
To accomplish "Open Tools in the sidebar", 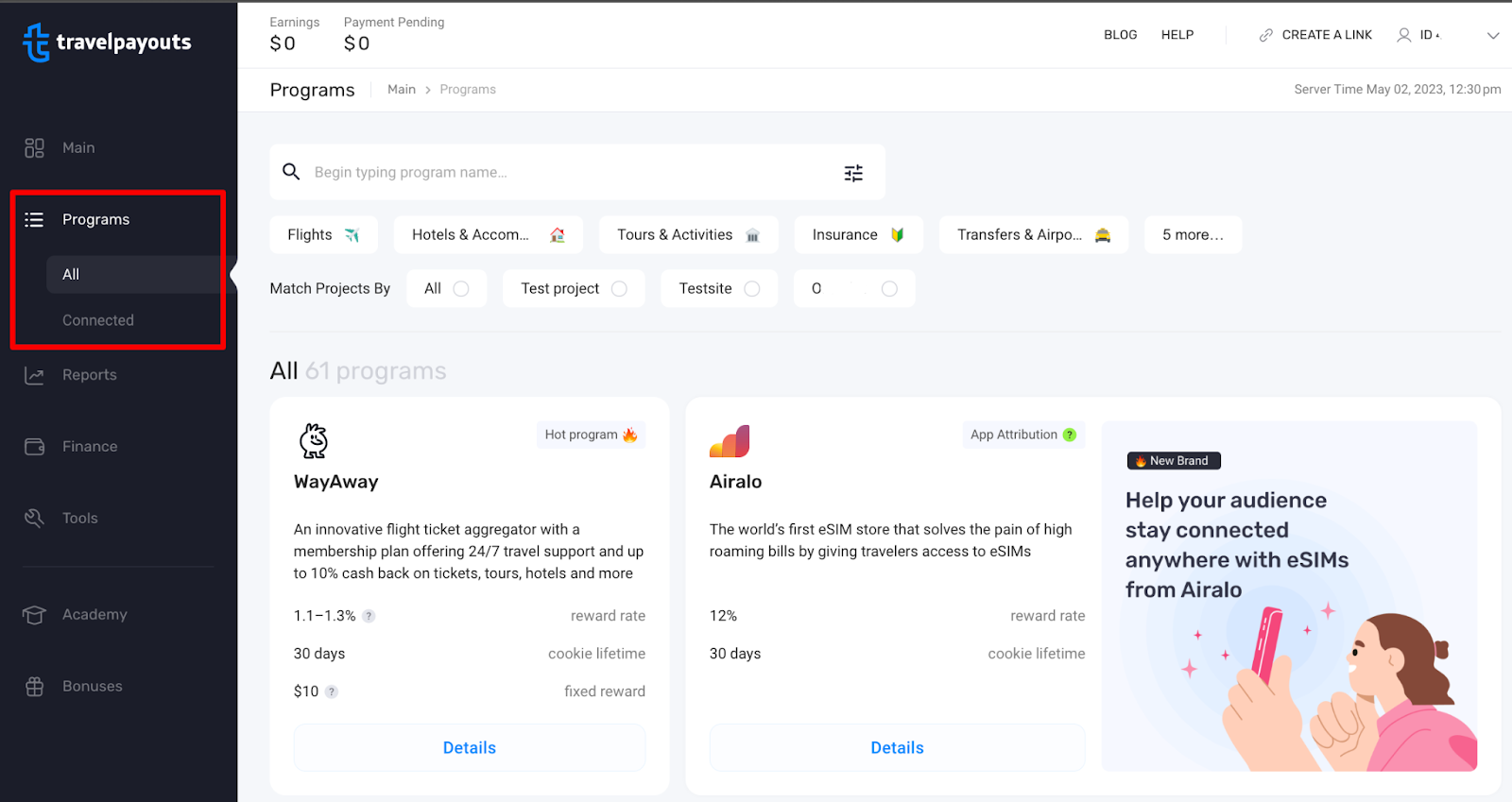I will click(80, 519).
